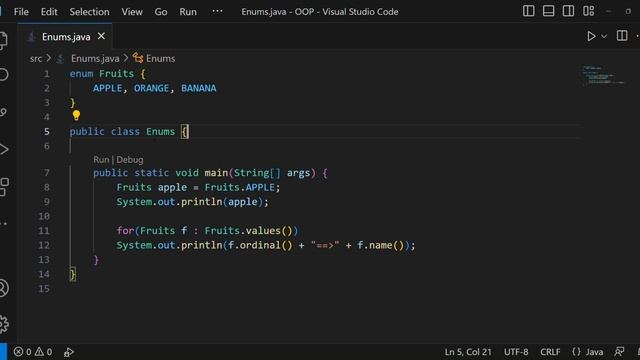Open the Explorer view in activity bar
640x360 pixels.
click(x=3, y=40)
